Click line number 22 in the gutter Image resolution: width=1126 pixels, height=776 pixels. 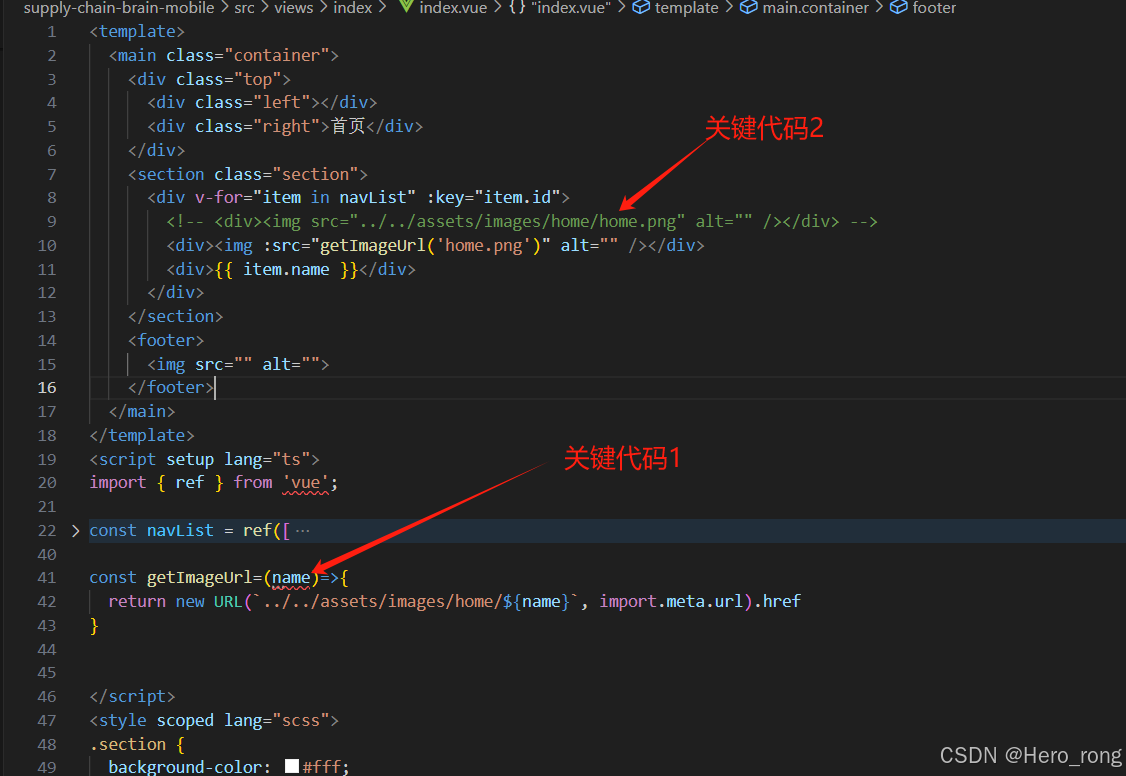[x=47, y=530]
